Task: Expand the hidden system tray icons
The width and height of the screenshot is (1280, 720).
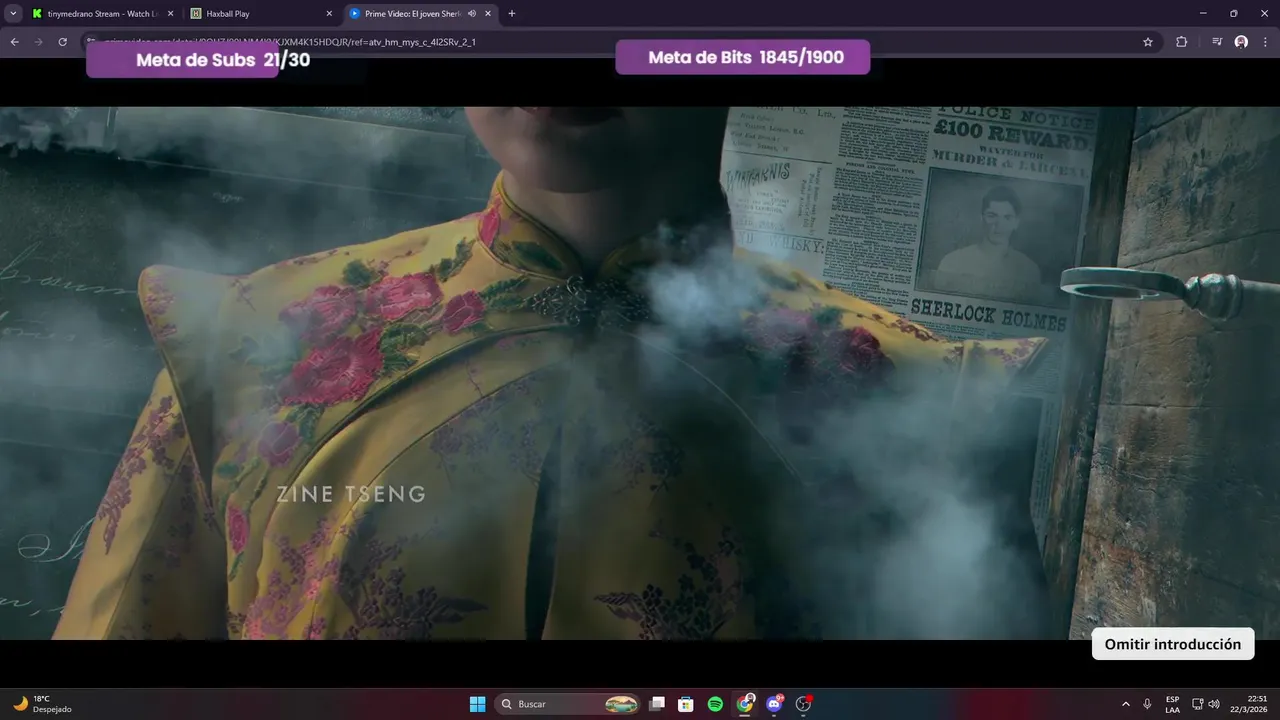Action: click(x=1126, y=704)
